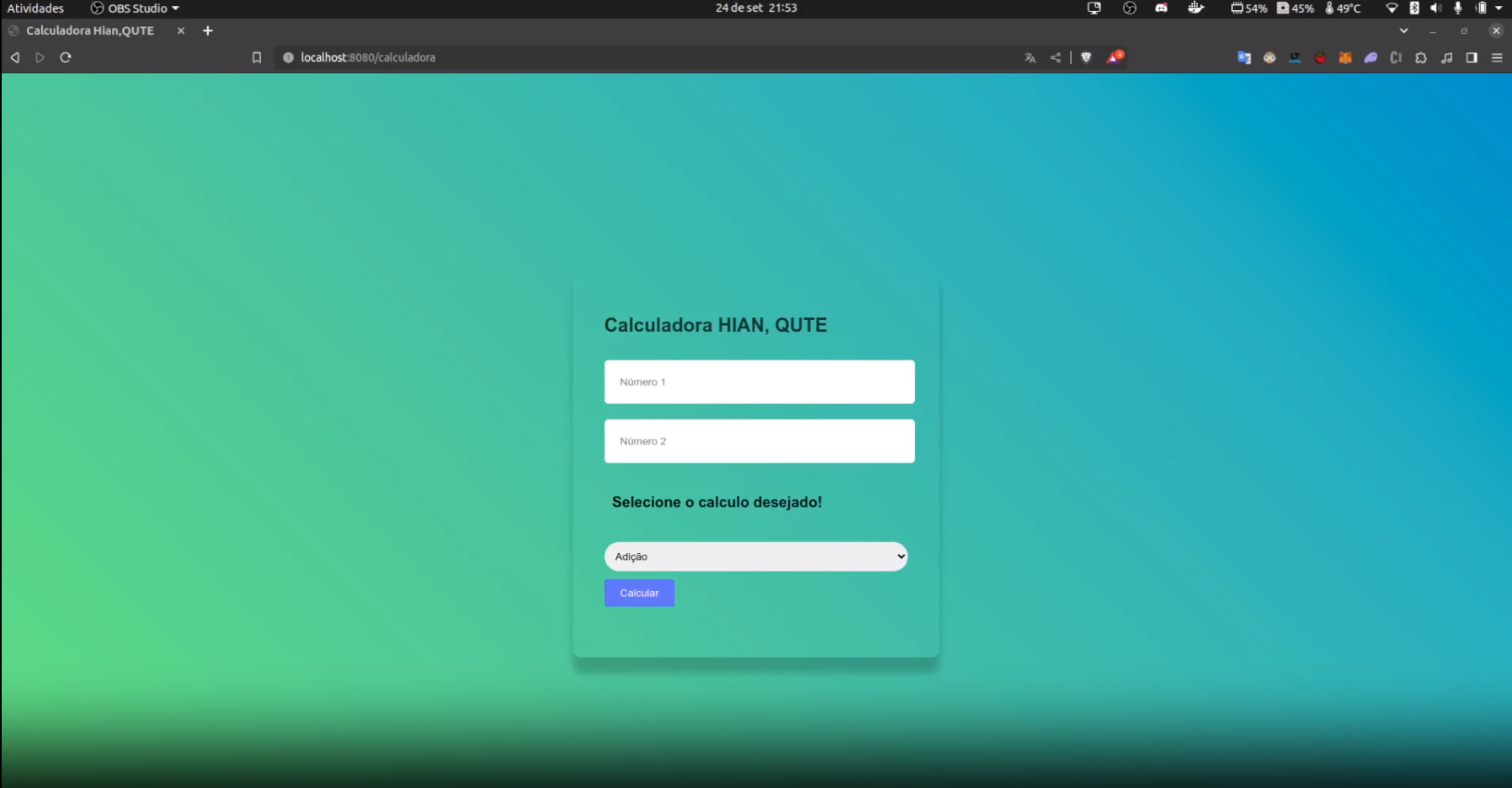
Task: Open the media control music-note icon
Action: tap(1446, 57)
